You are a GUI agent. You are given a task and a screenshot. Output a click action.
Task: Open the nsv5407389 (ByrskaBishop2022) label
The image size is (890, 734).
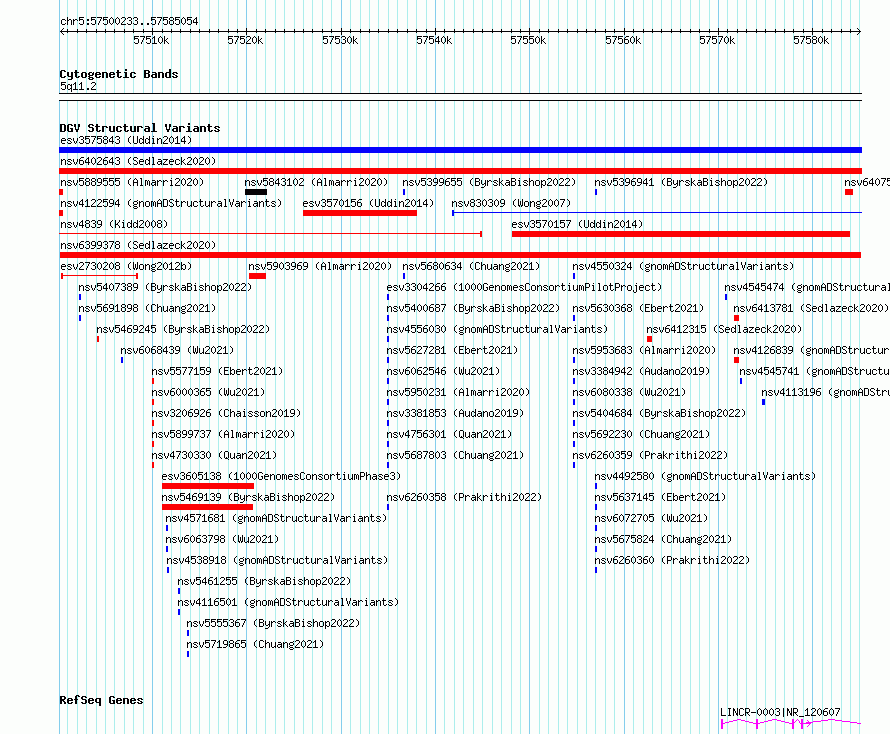coord(165,287)
